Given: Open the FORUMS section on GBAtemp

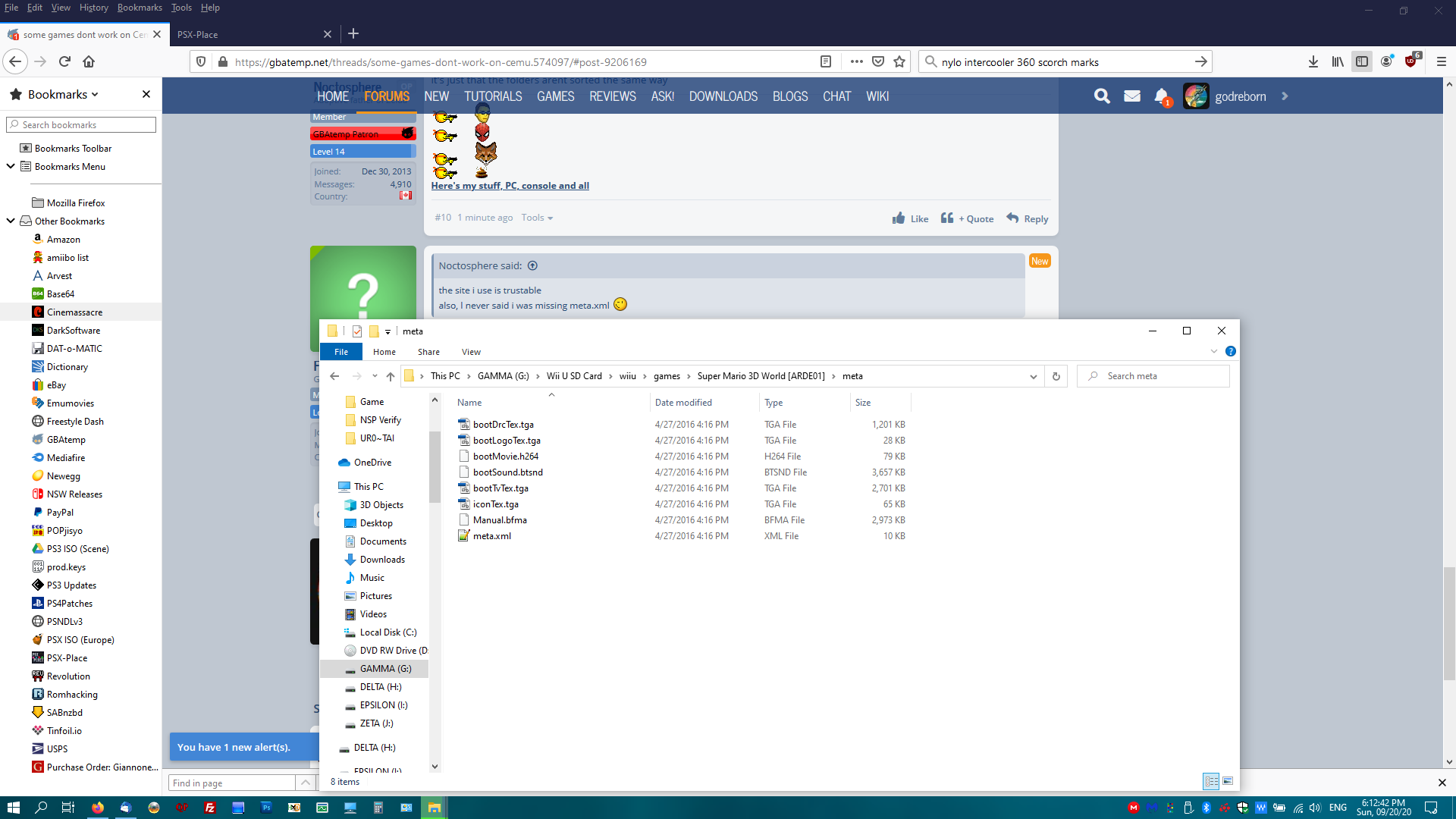Looking at the screenshot, I should point(387,96).
